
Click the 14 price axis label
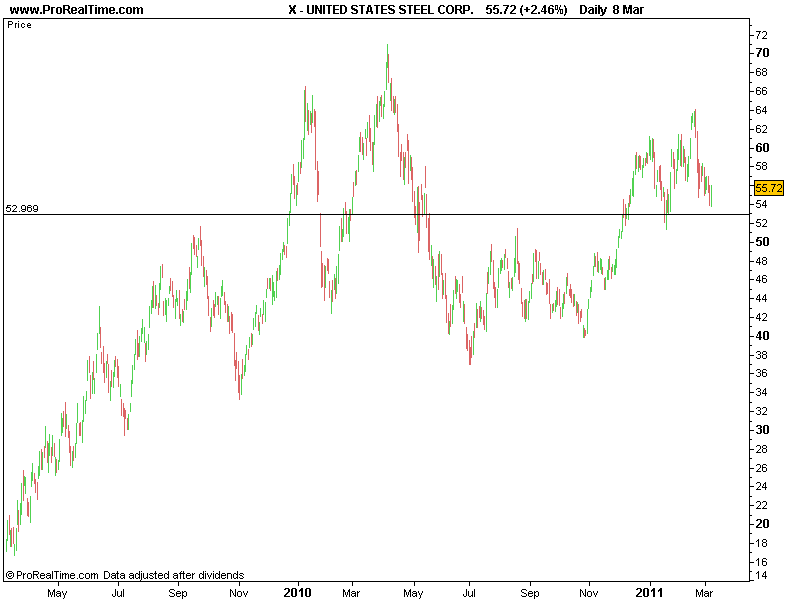[761, 576]
